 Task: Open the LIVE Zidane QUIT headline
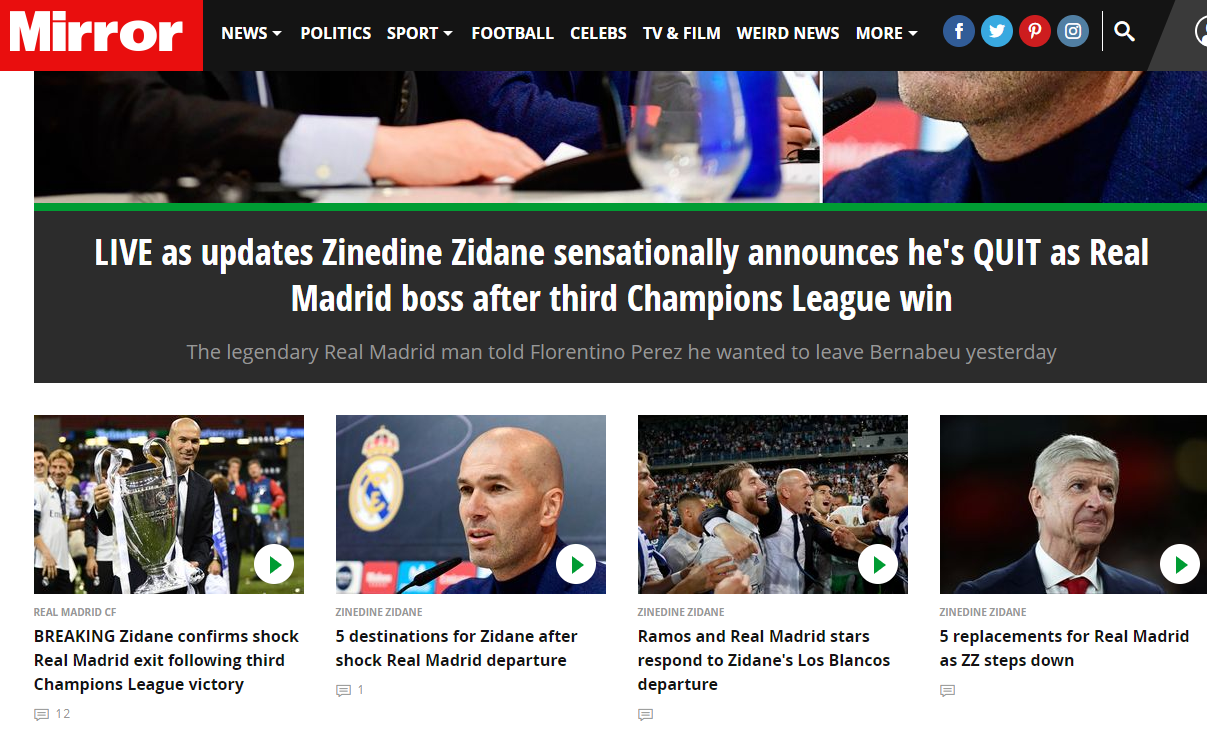(x=621, y=275)
